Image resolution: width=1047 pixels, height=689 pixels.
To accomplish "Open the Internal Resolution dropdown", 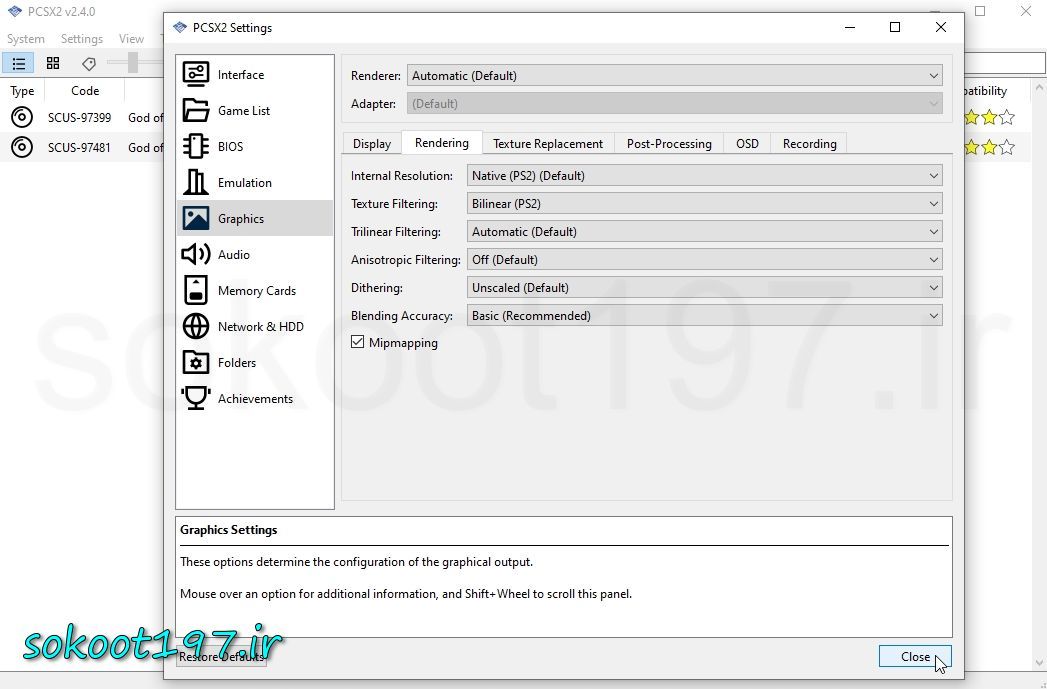I will point(705,176).
